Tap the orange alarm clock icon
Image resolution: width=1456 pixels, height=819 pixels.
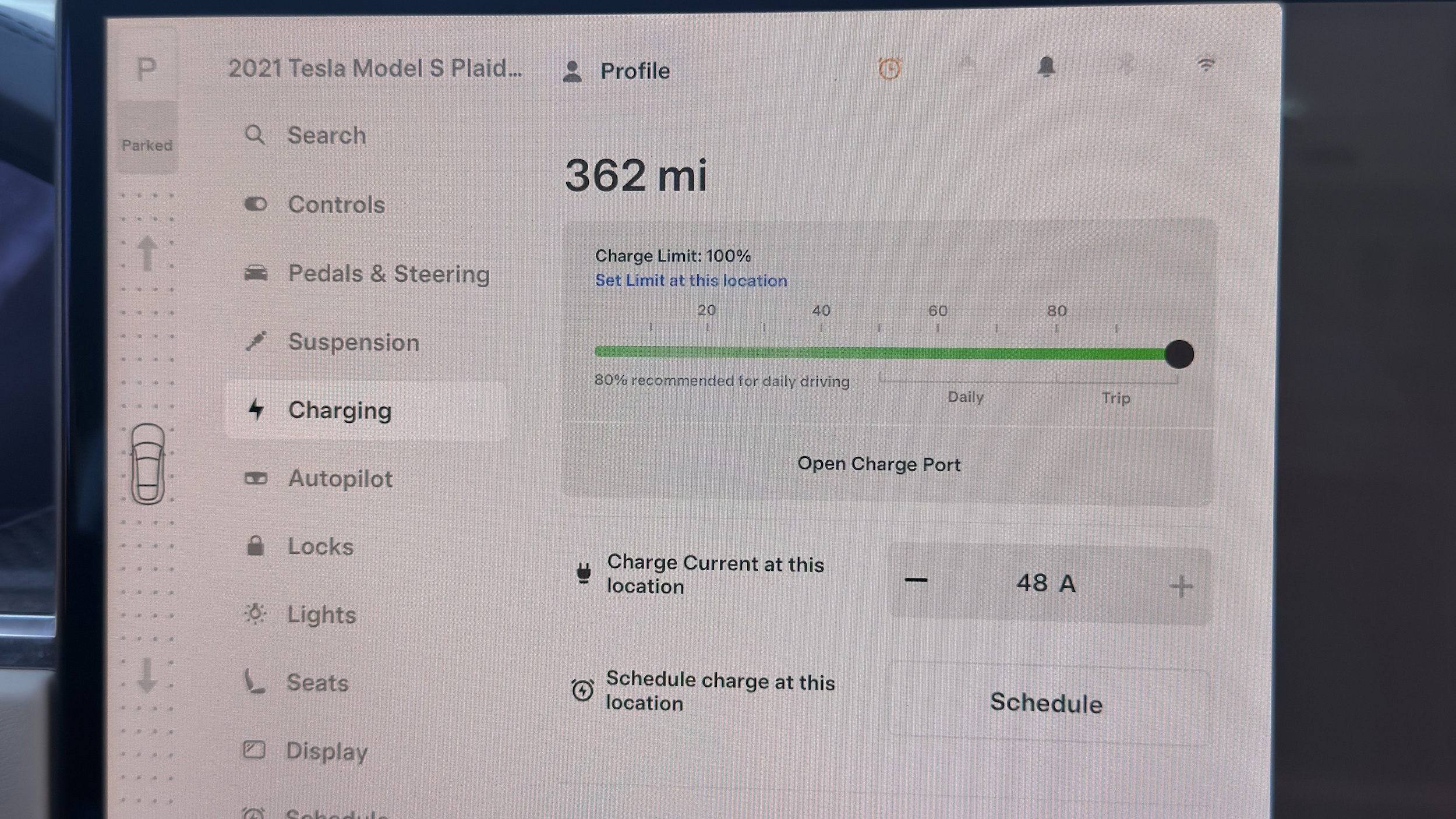(889, 69)
